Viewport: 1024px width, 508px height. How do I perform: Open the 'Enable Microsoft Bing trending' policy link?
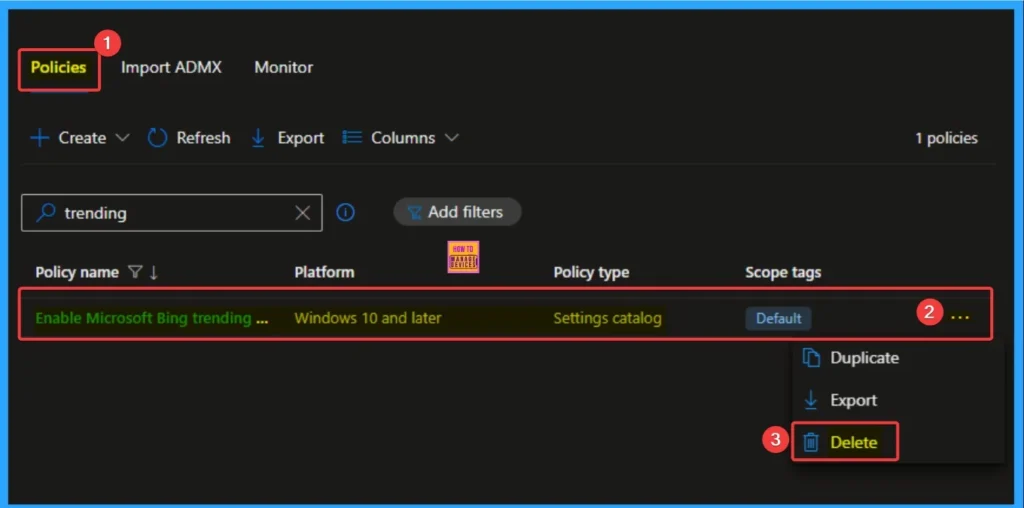point(152,318)
